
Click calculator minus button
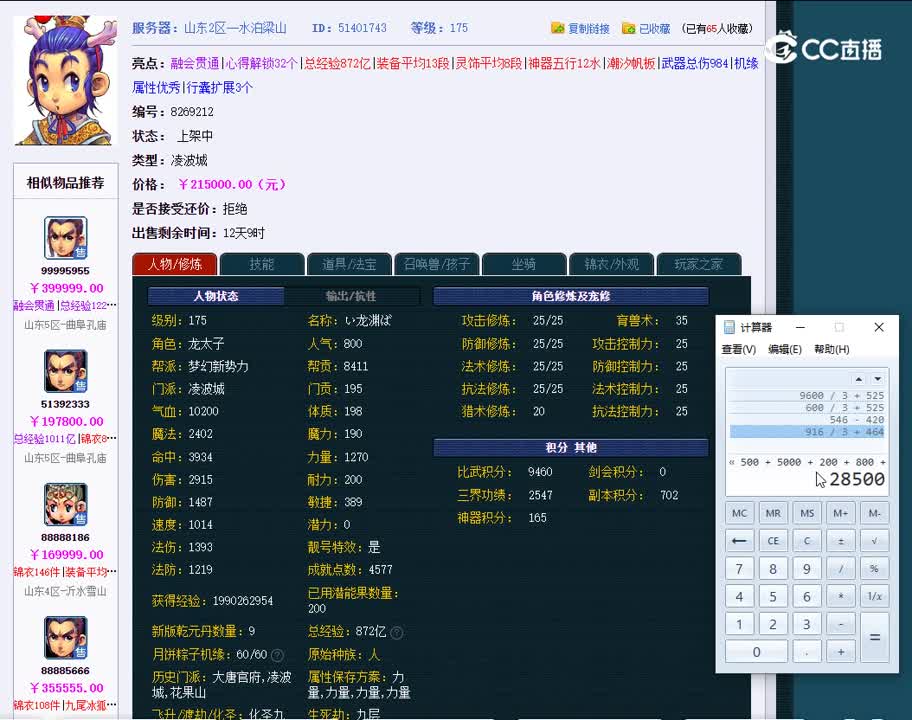point(840,624)
